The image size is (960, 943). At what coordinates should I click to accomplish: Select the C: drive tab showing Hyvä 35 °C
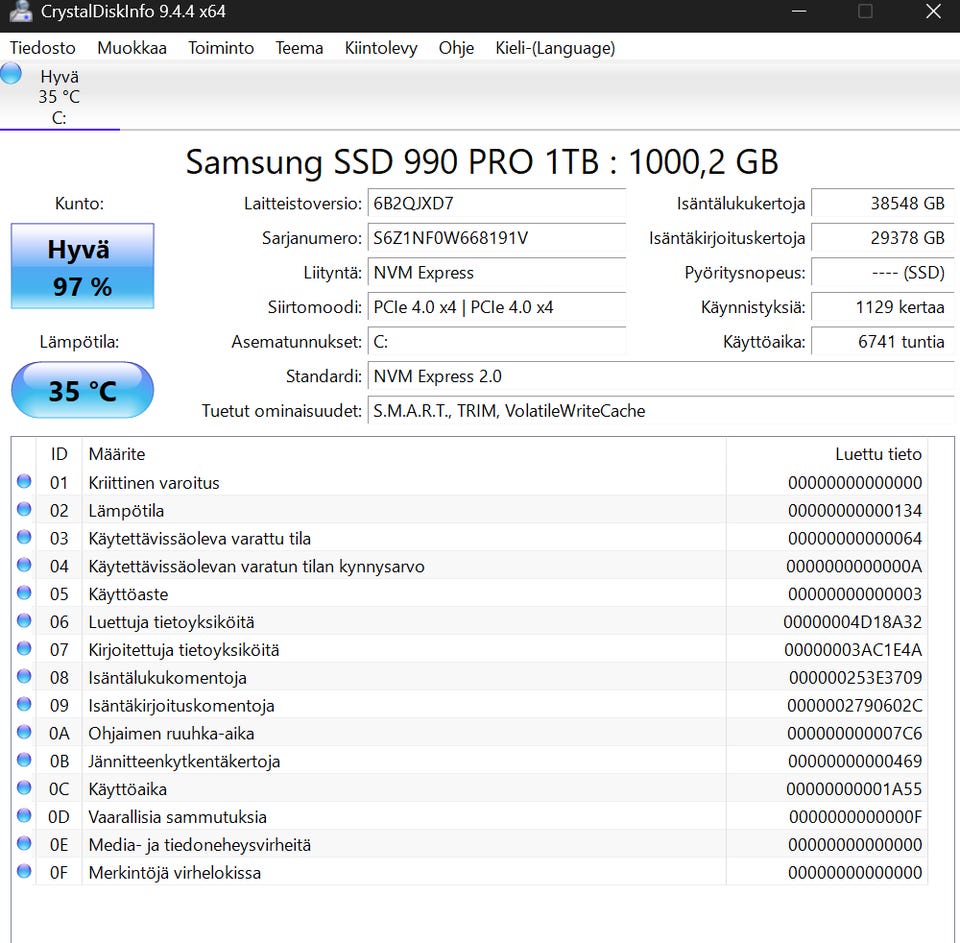tap(59, 97)
